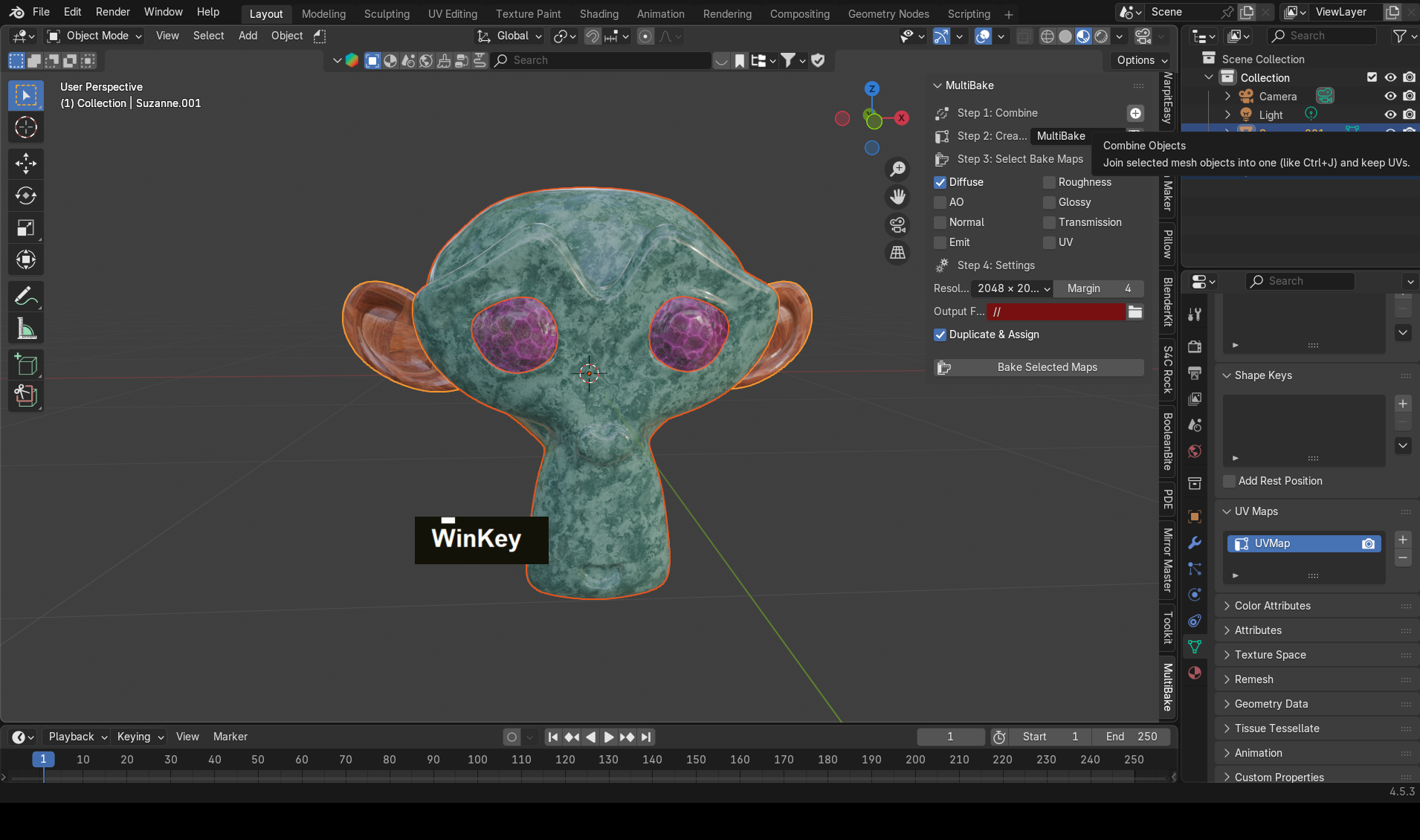Image resolution: width=1420 pixels, height=840 pixels.
Task: Open the viewport Add menu
Action: 248,36
